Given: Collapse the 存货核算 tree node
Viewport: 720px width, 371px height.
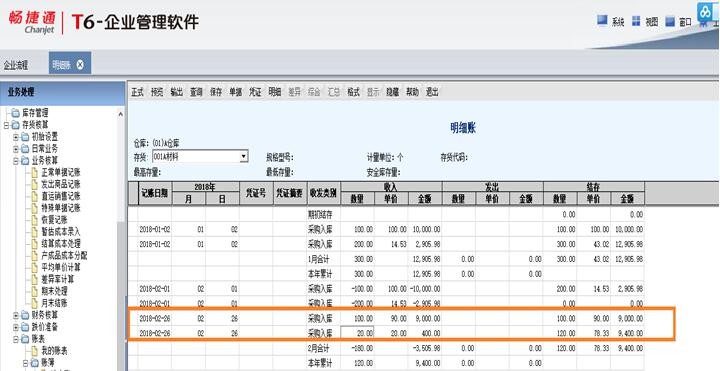Looking at the screenshot, I should 6,125.
